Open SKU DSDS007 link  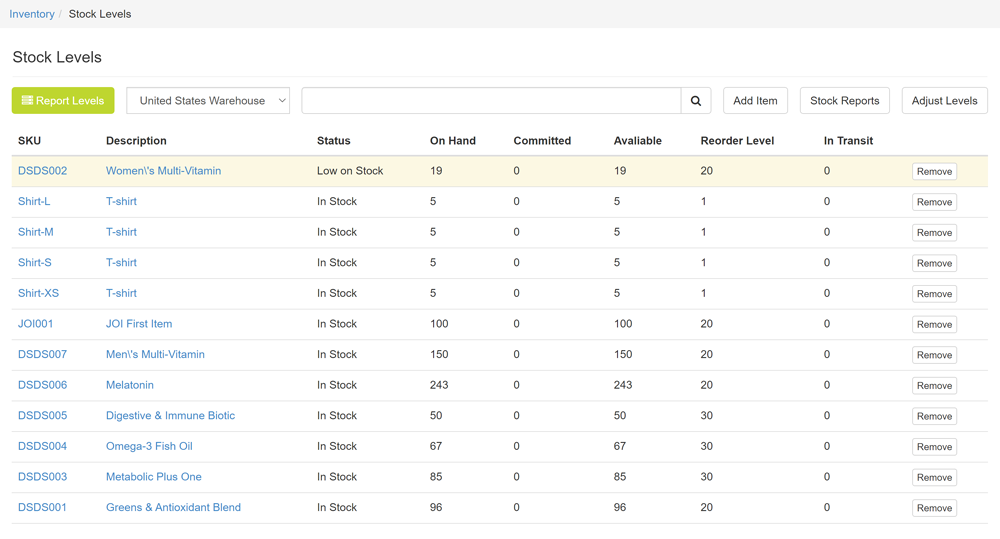[42, 355]
